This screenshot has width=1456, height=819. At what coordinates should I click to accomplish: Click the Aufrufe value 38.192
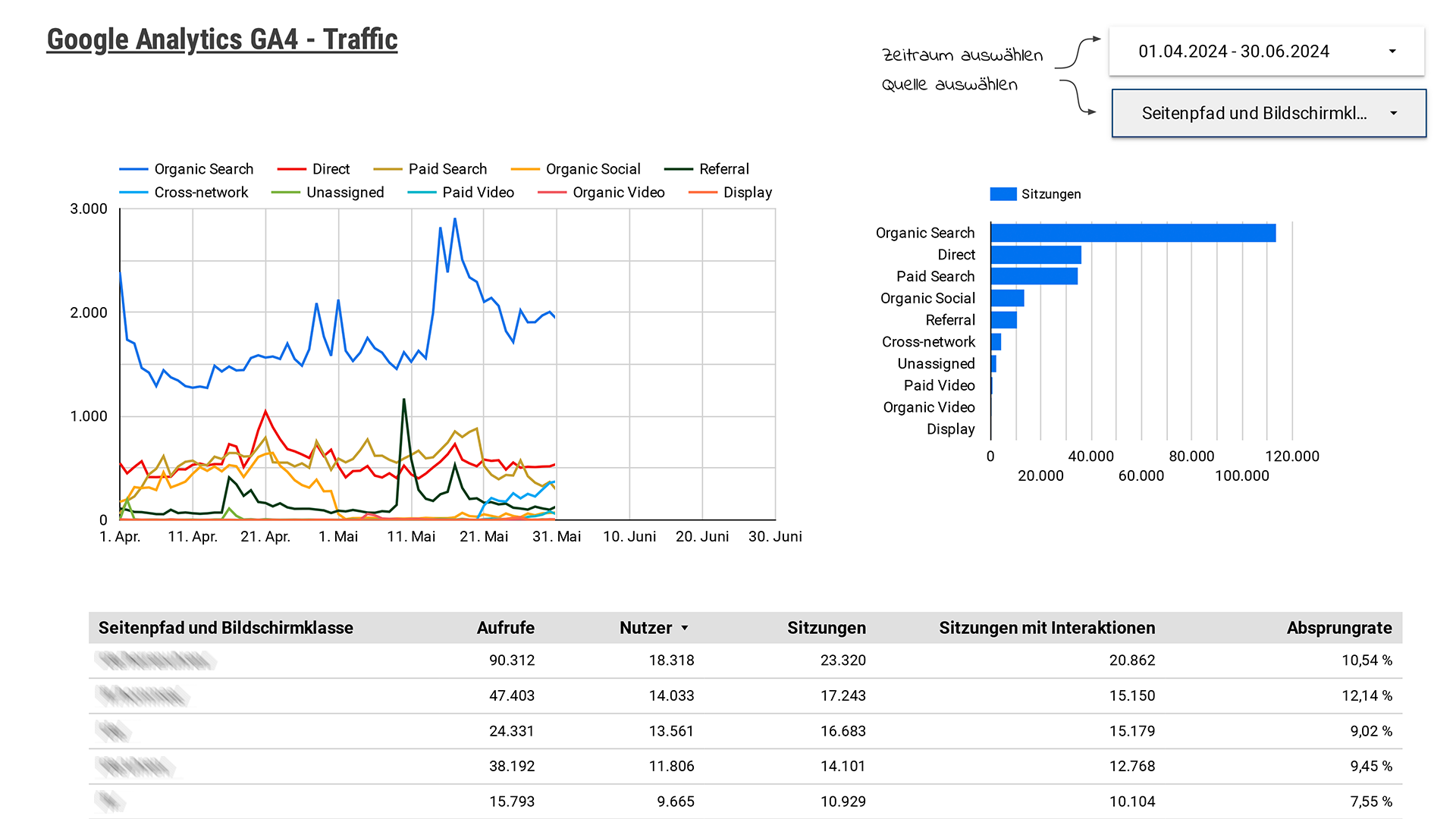click(x=512, y=766)
